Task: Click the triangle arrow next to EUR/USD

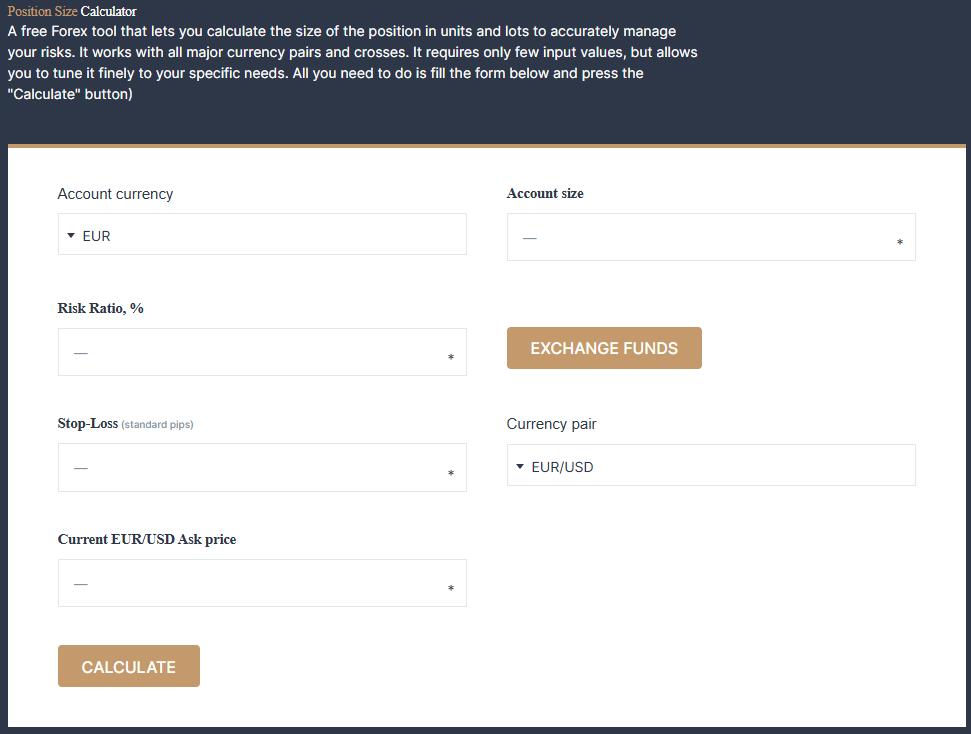Action: coord(520,466)
